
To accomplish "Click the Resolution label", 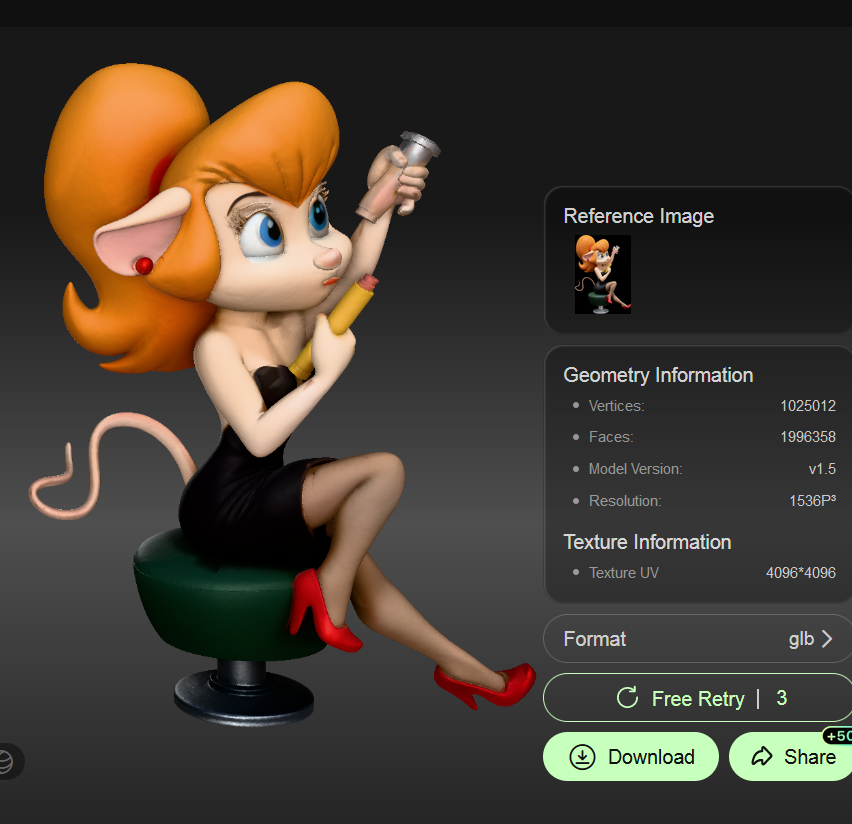I will pos(625,501).
